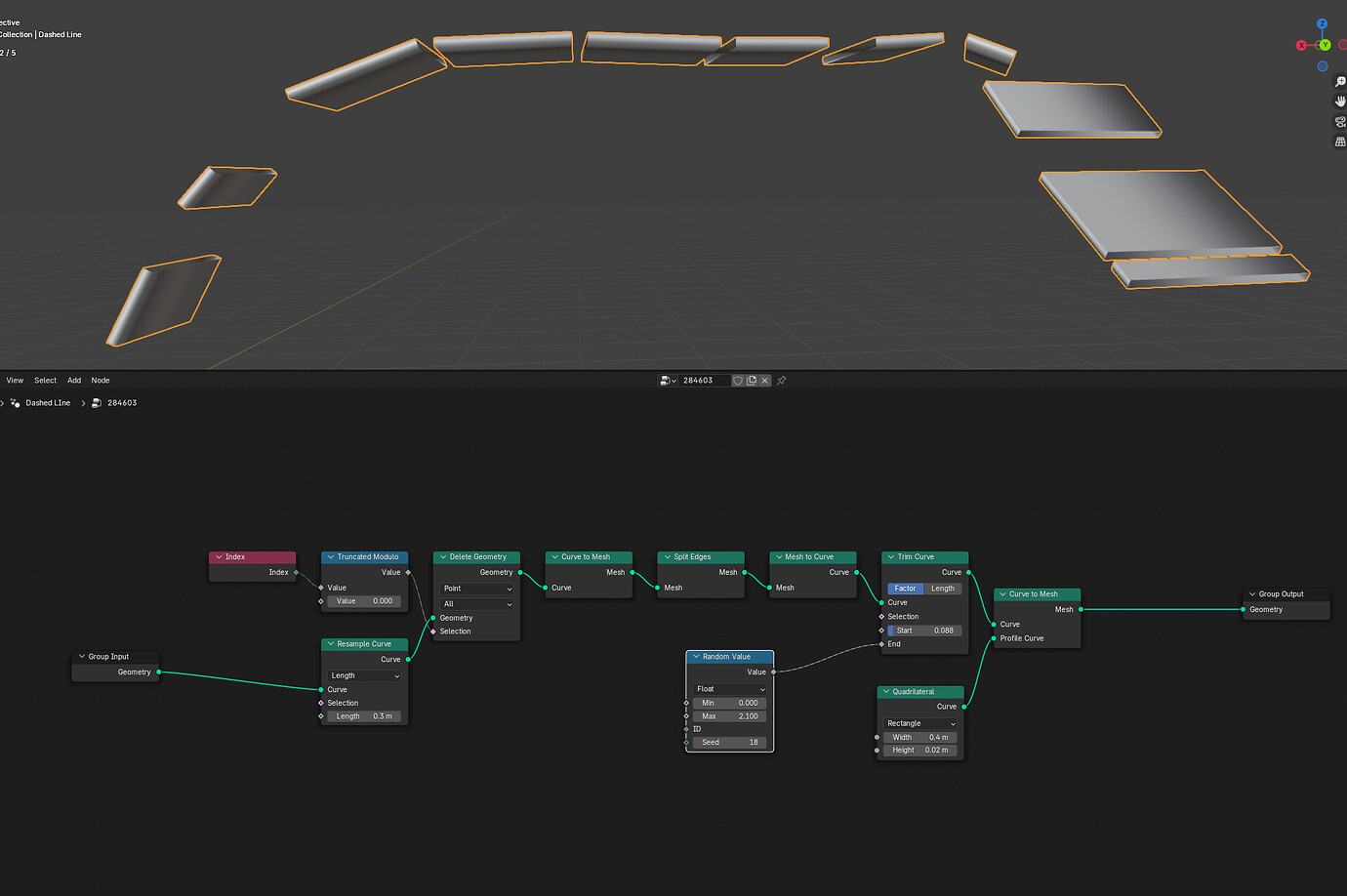Viewport: 1347px width, 896px height.
Task: Click Index node output socket
Action: [x=296, y=573]
